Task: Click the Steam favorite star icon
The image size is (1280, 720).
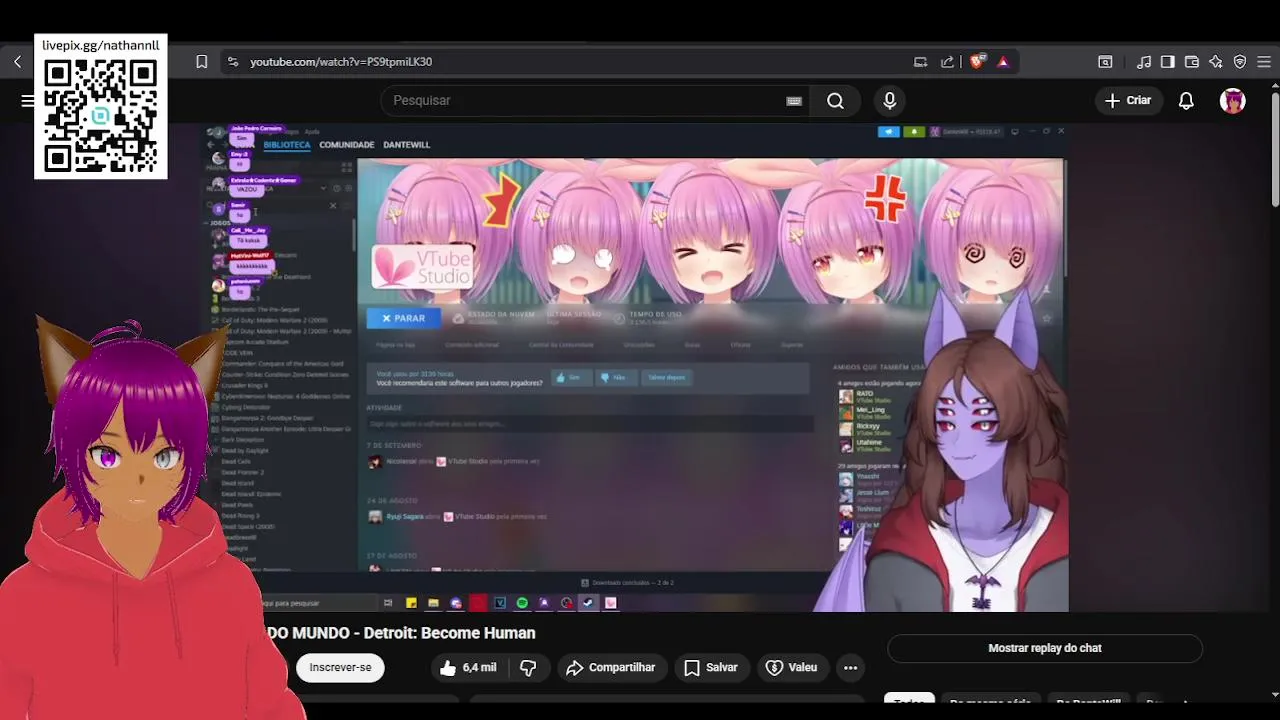Action: coord(1047,319)
